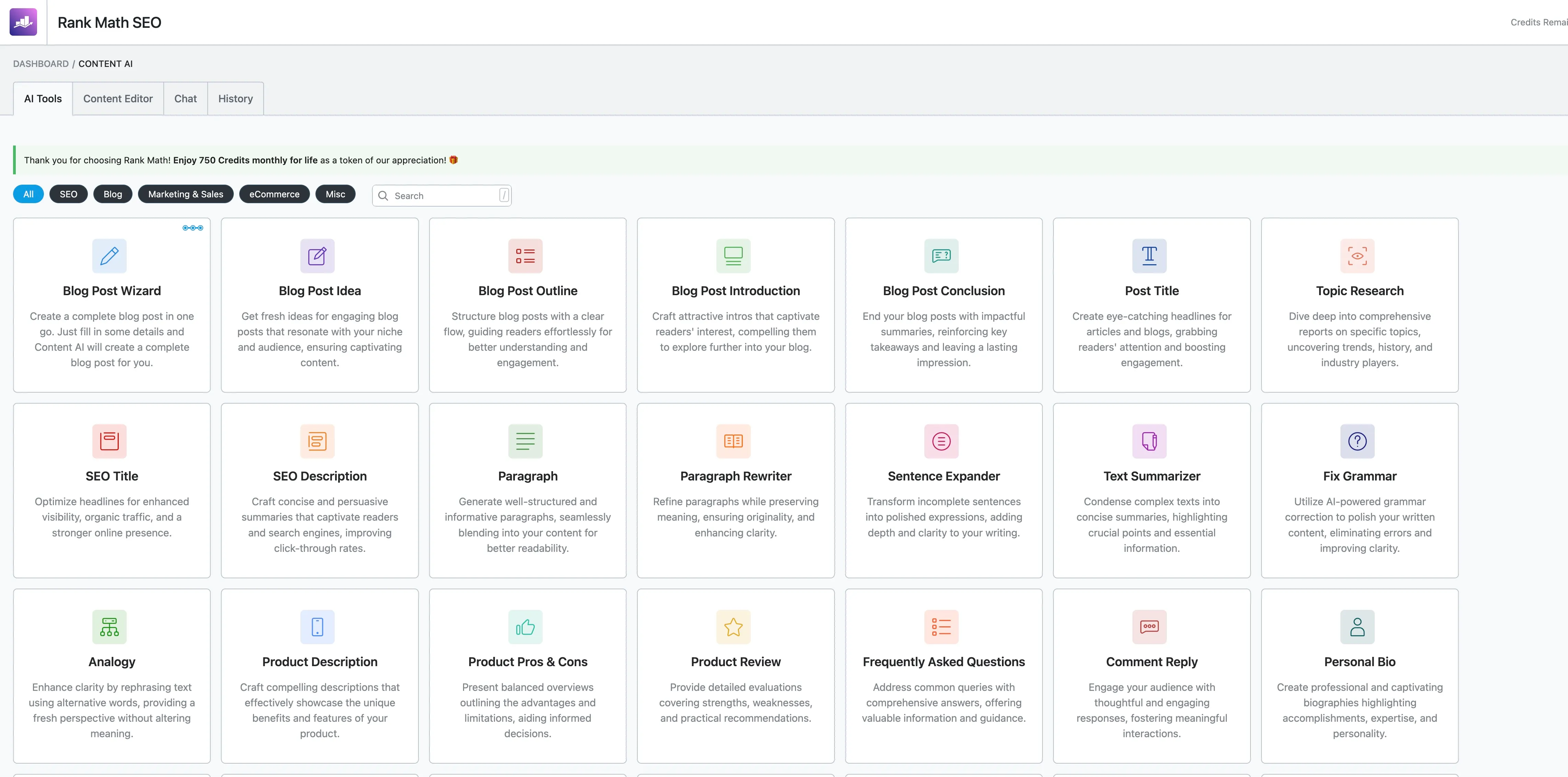
Task: Enable the eCommerce category filter
Action: 274,194
